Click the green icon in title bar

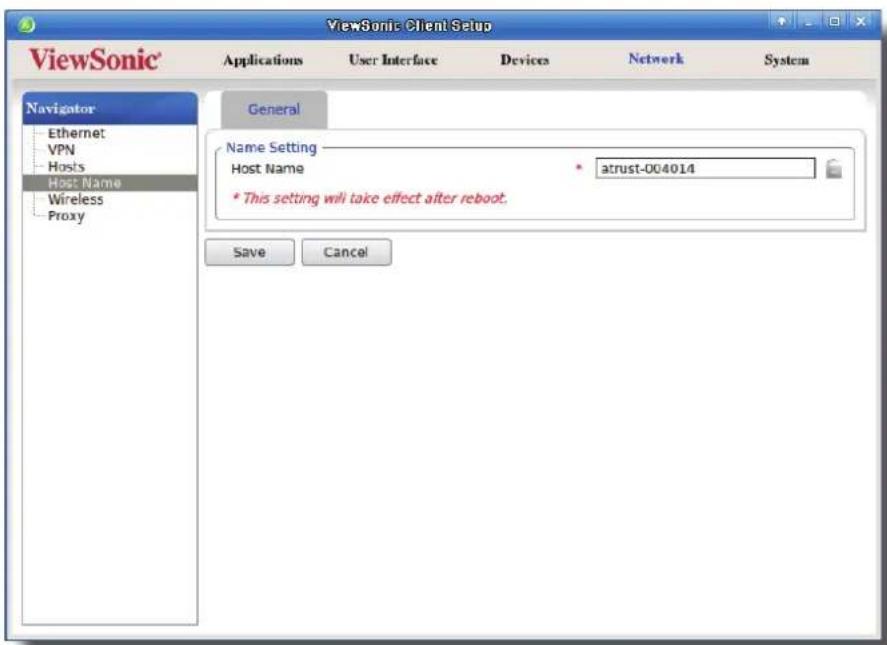[x=26, y=25]
